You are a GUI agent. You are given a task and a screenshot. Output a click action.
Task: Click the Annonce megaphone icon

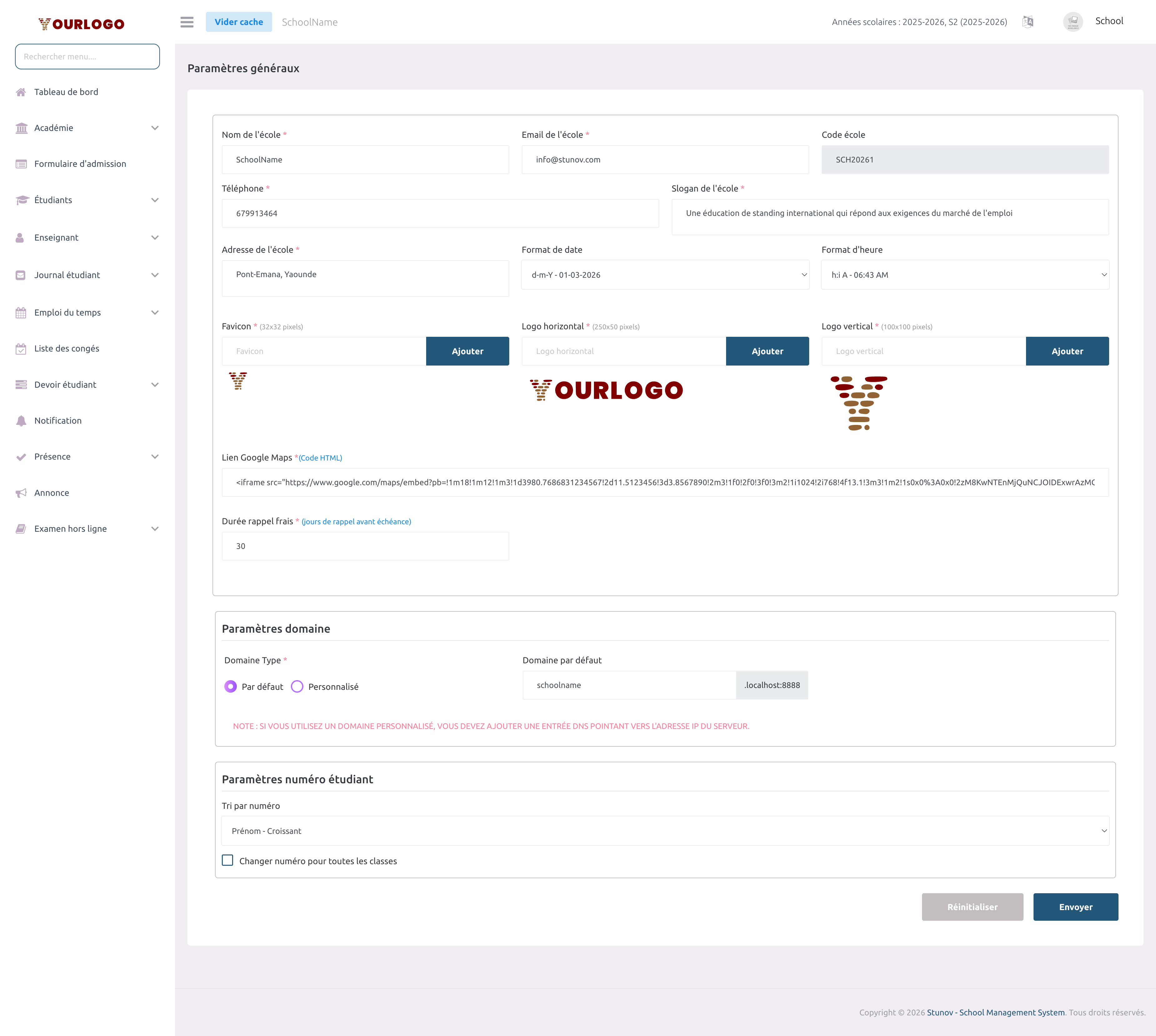(x=21, y=492)
